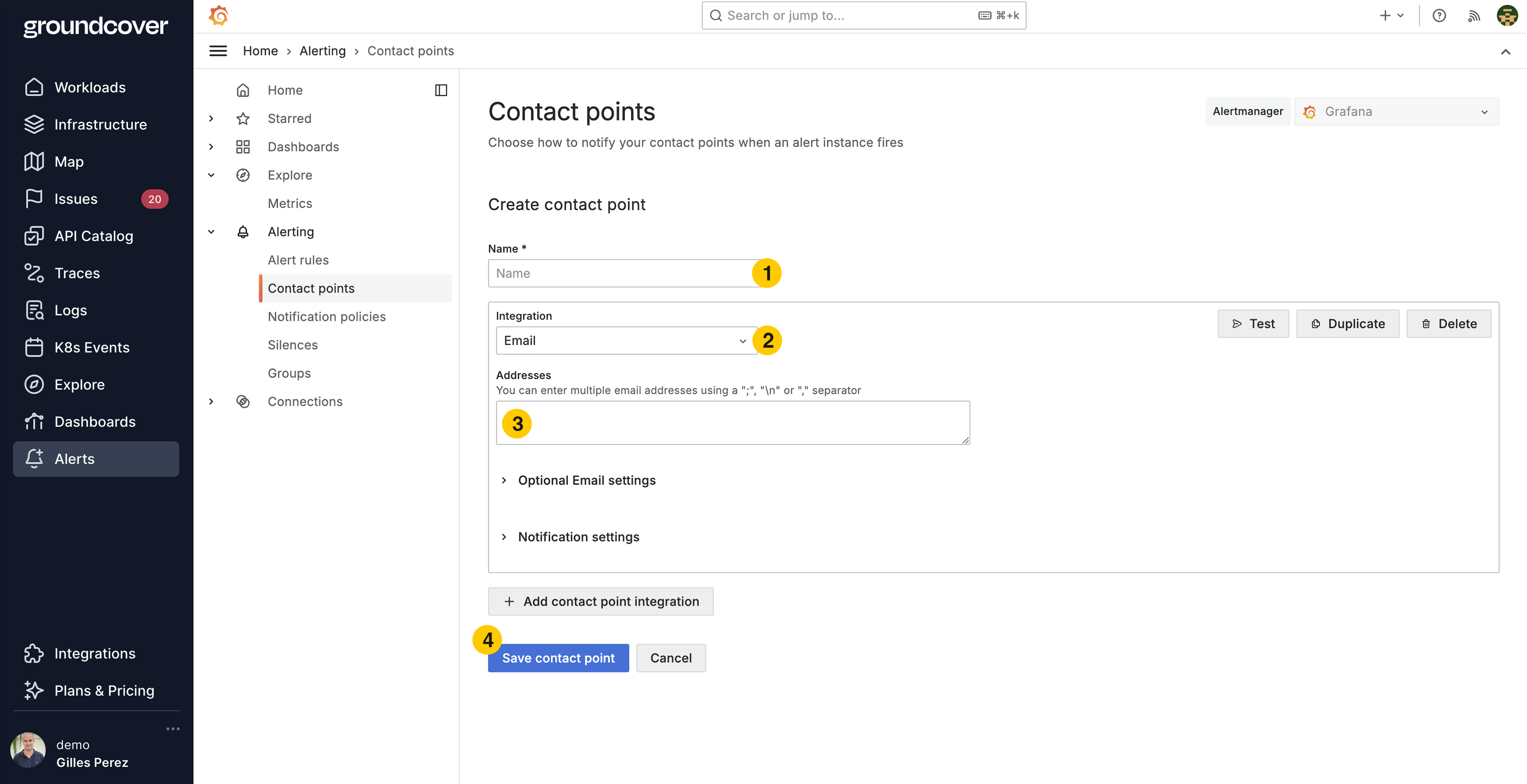Expand Optional Email settings
1527x784 pixels.
point(586,481)
